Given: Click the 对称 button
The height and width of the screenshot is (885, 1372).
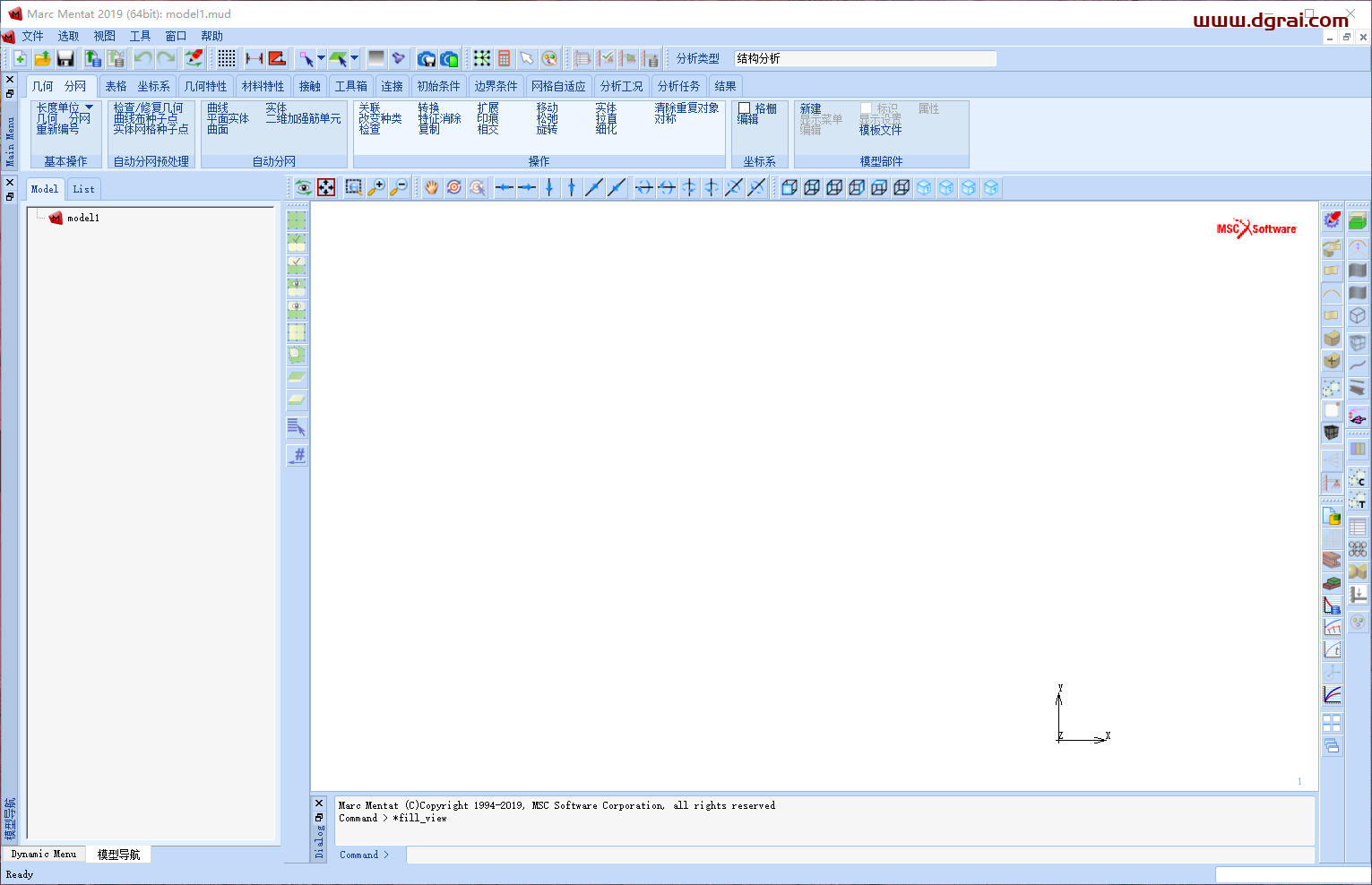Looking at the screenshot, I should (665, 118).
